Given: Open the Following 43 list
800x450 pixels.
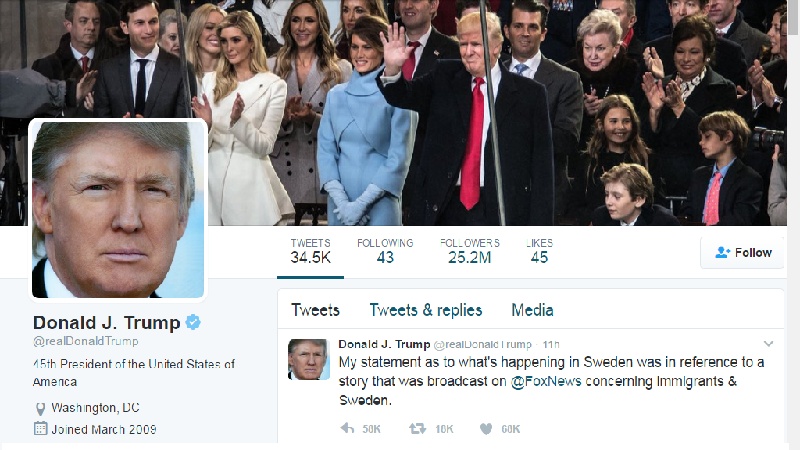Looking at the screenshot, I should coord(385,251).
